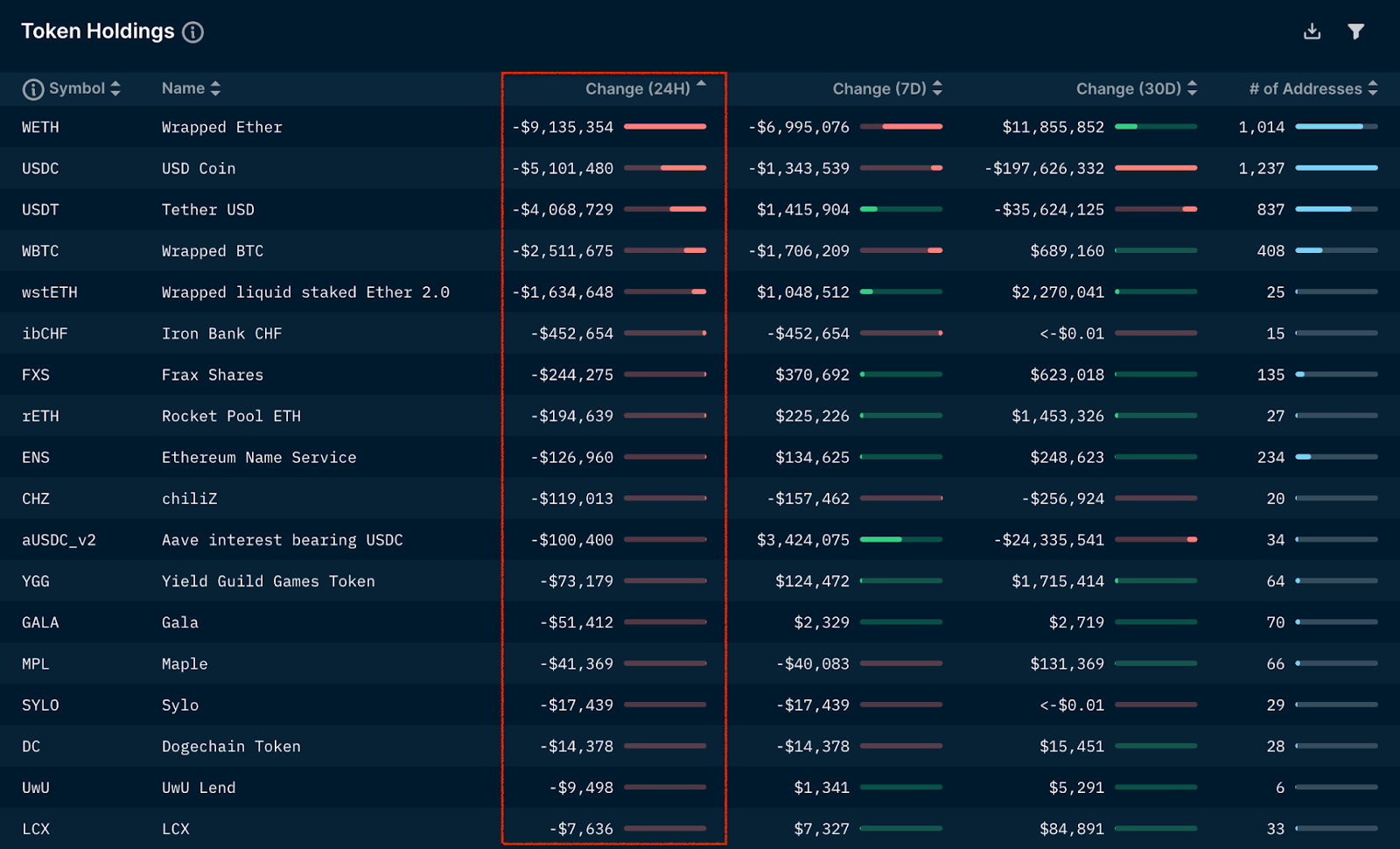
Task: Select the FXS symbol cell
Action: pyautogui.click(x=36, y=375)
